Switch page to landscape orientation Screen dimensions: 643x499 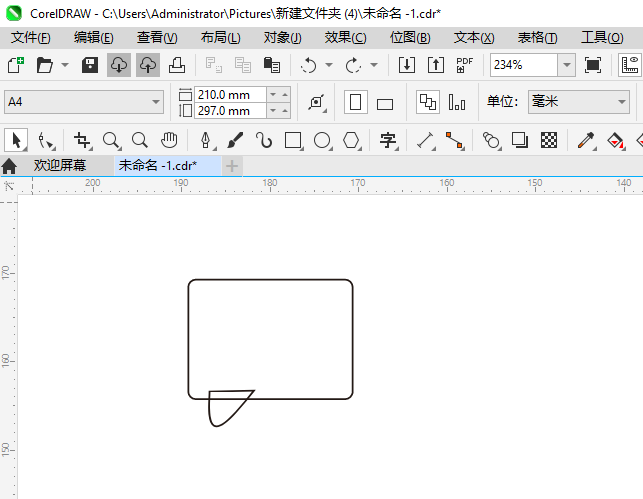385,103
